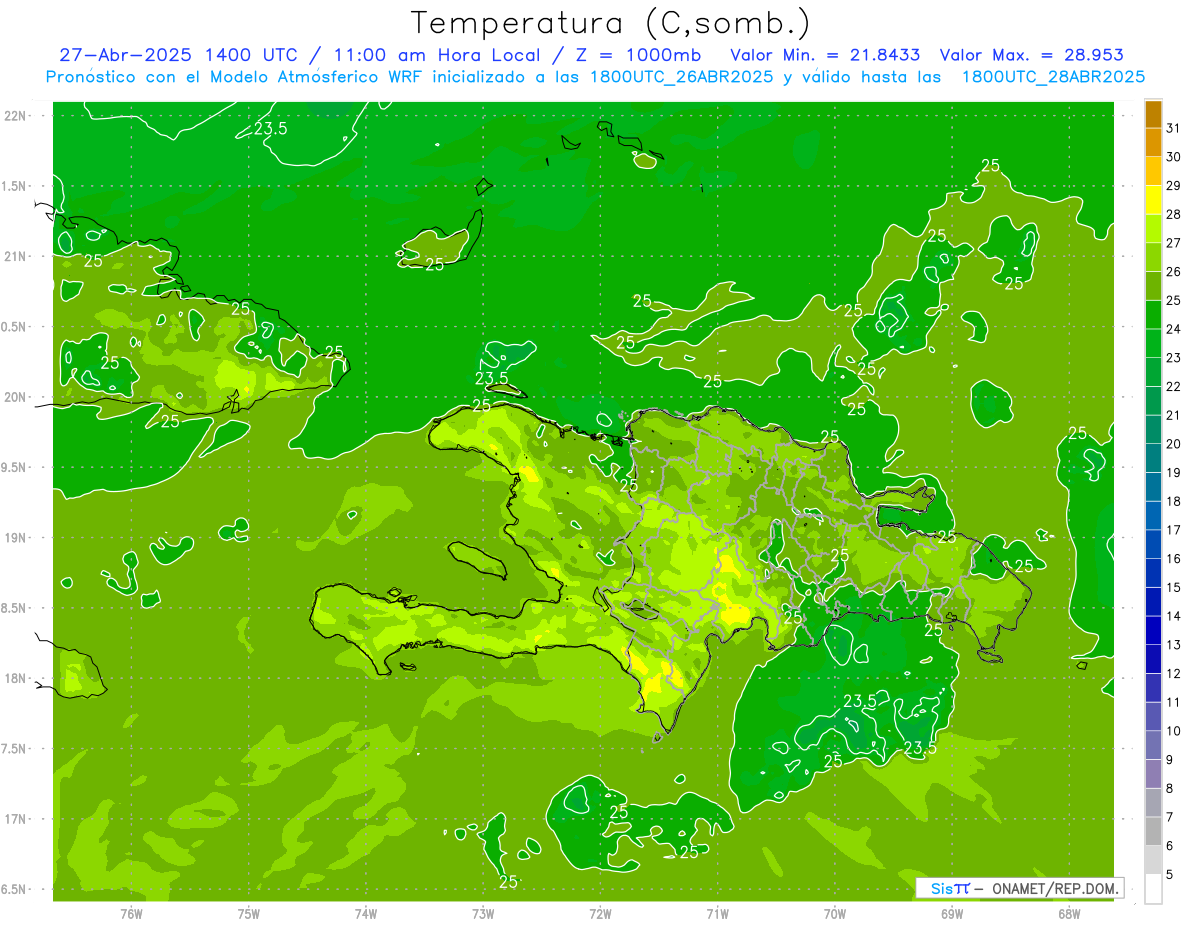Click the '71W' longitude axis label
Image resolution: width=1200 pixels, height=927 pixels.
point(717,913)
